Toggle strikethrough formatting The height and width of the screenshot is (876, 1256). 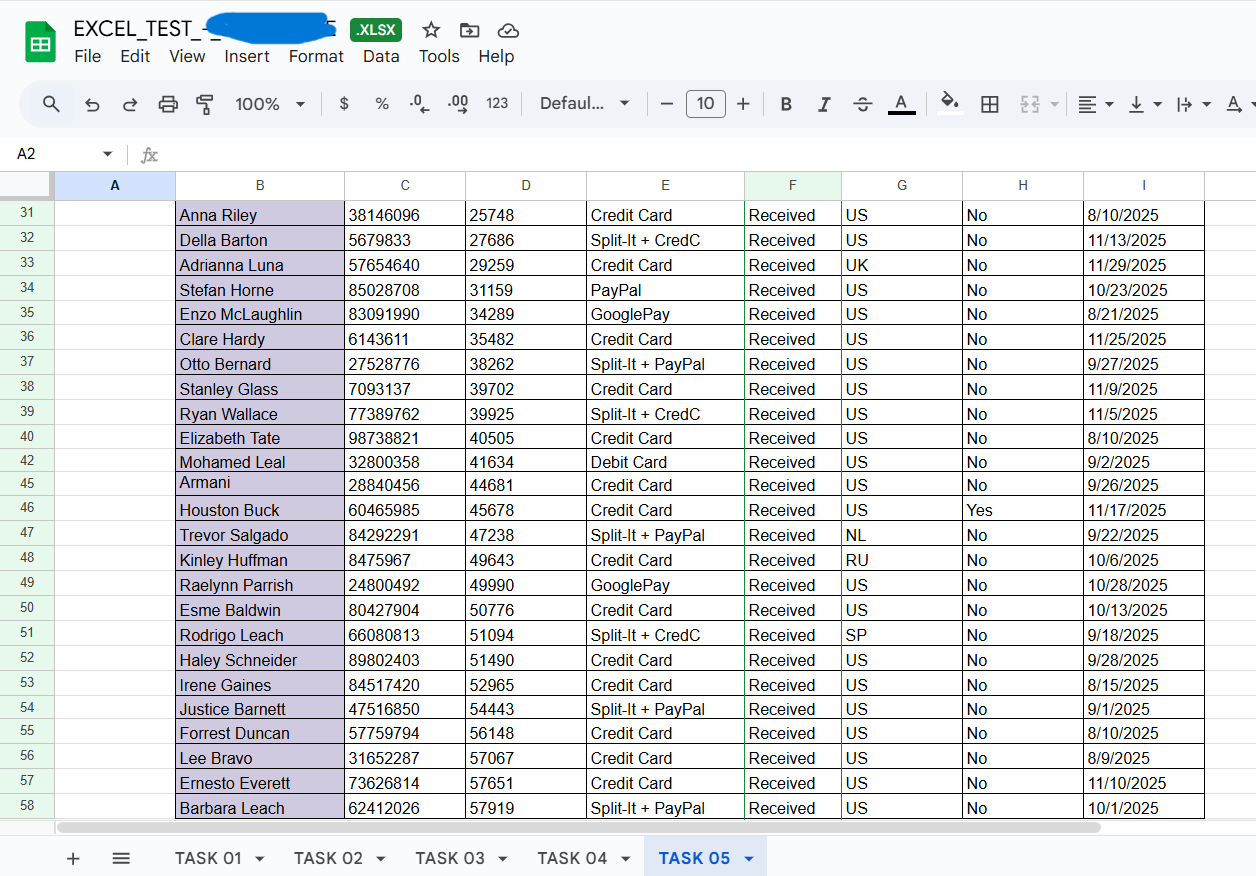(863, 104)
